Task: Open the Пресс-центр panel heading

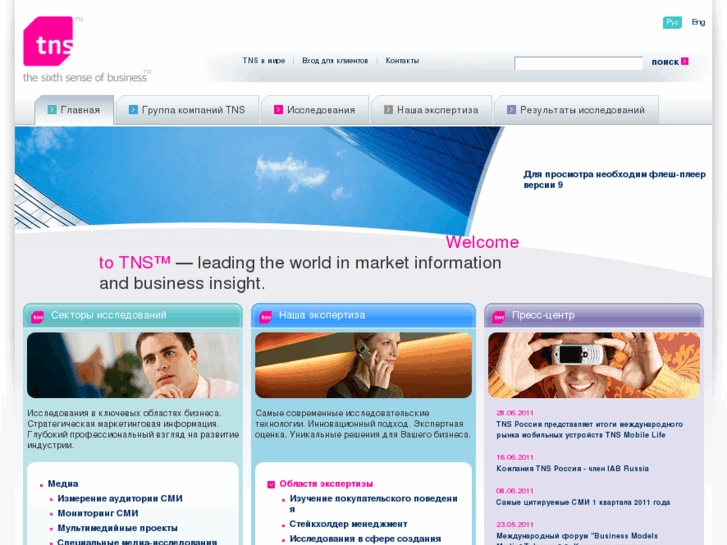Action: [x=543, y=315]
